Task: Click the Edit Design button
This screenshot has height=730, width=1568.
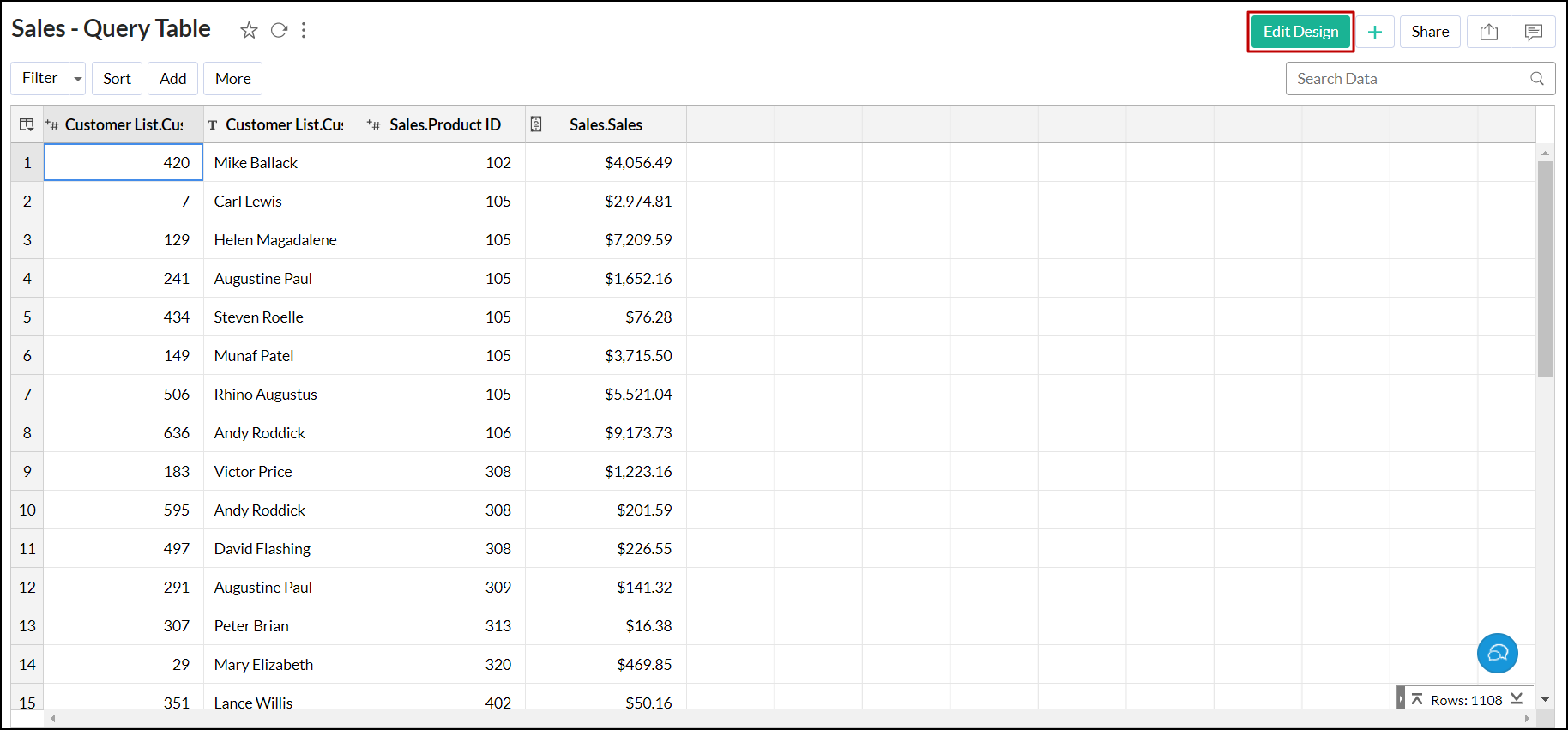Action: click(1300, 32)
